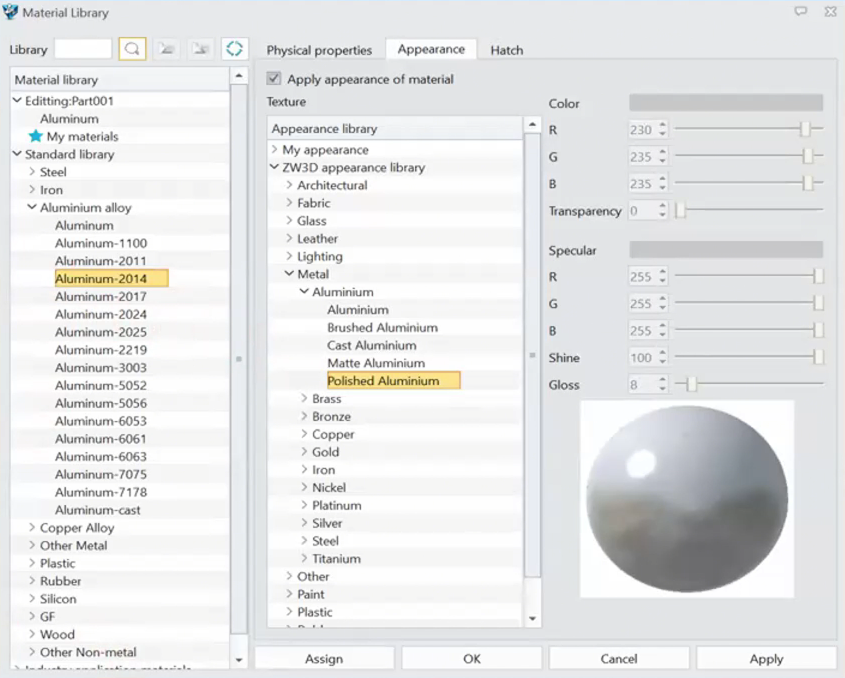Image resolution: width=845 pixels, height=678 pixels.
Task: Click the library search magnifier icon
Action: click(132, 49)
